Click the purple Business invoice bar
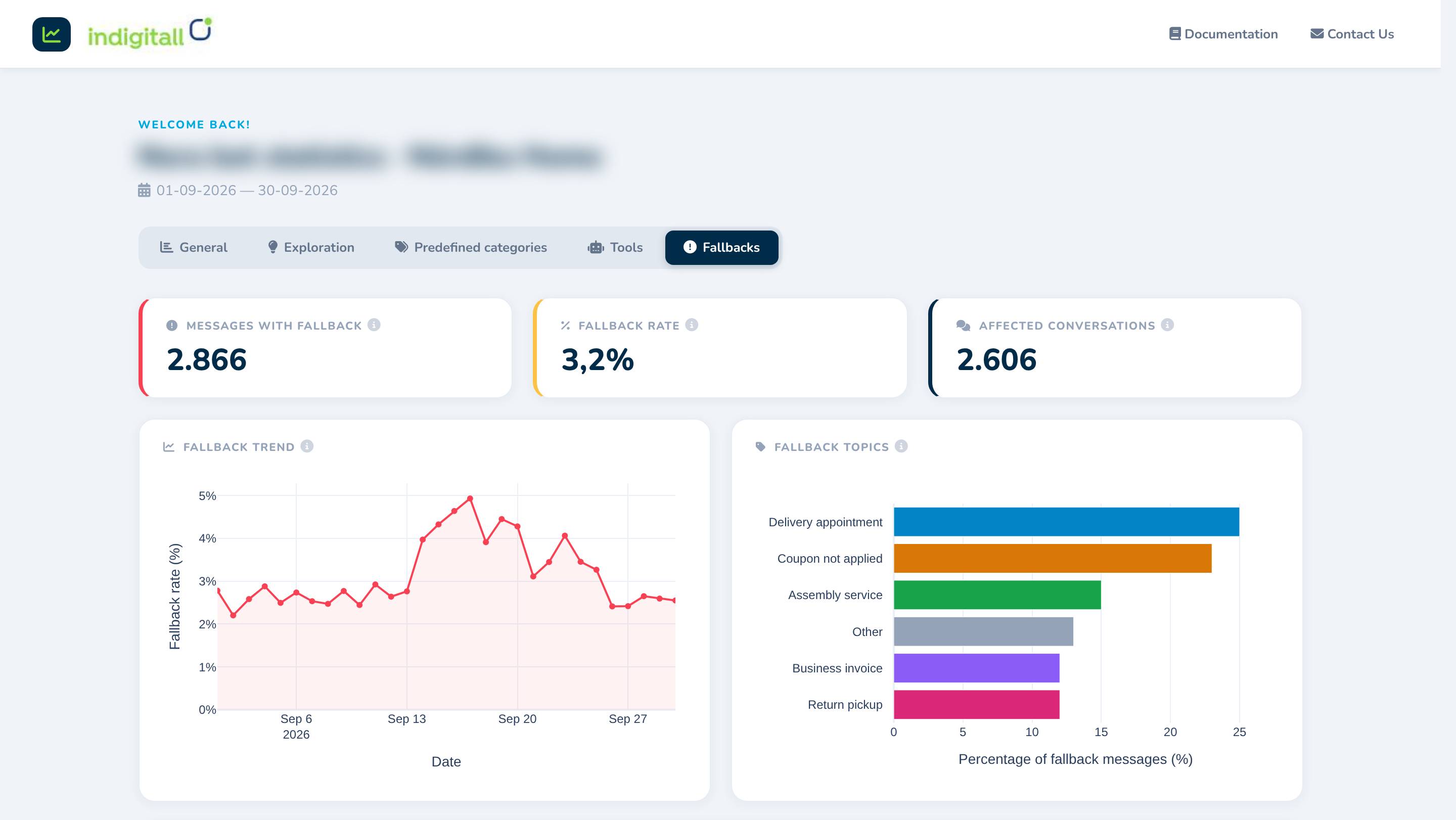Screen dimensions: 1456x820 pos(977,668)
